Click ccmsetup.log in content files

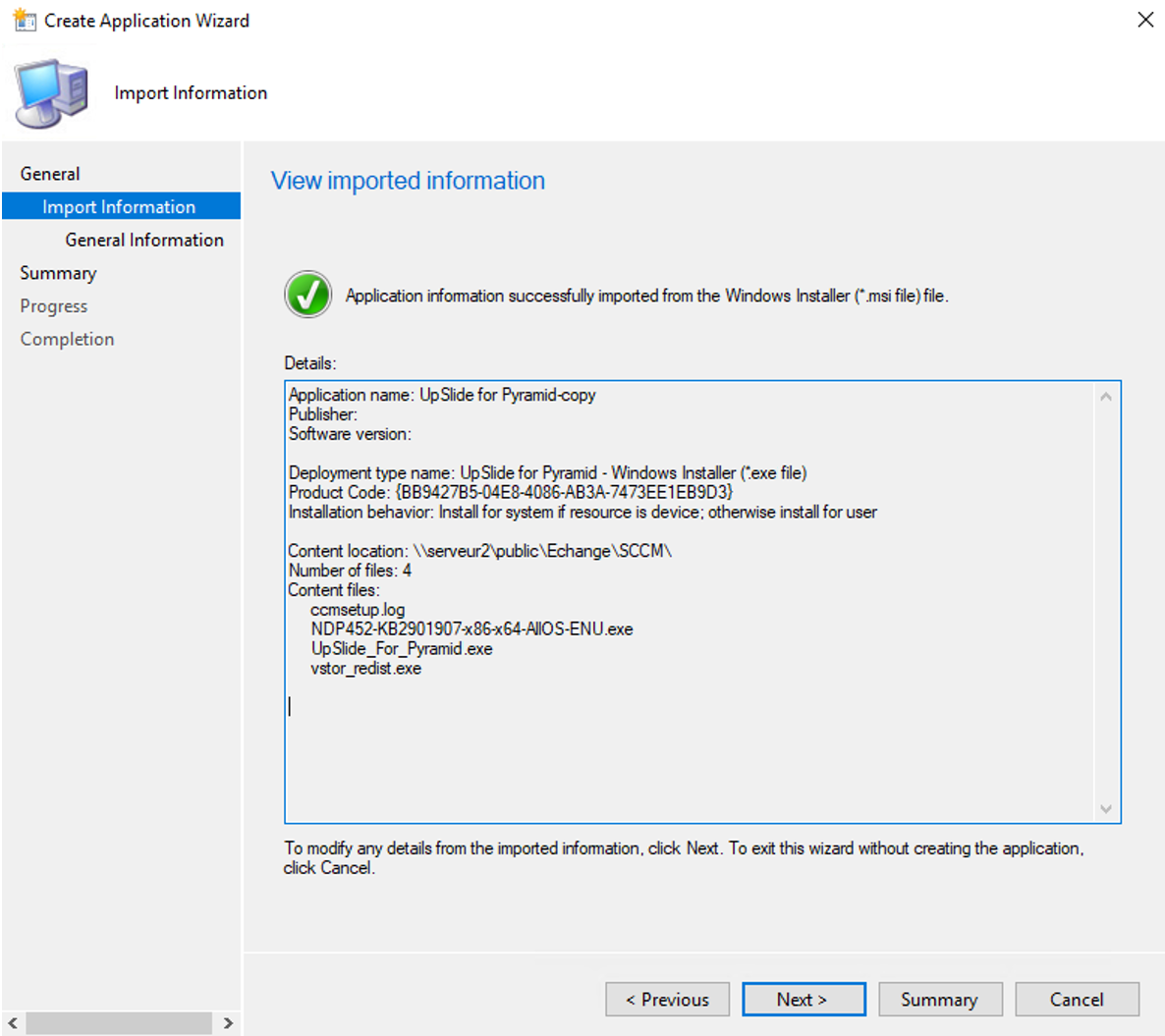(x=358, y=610)
